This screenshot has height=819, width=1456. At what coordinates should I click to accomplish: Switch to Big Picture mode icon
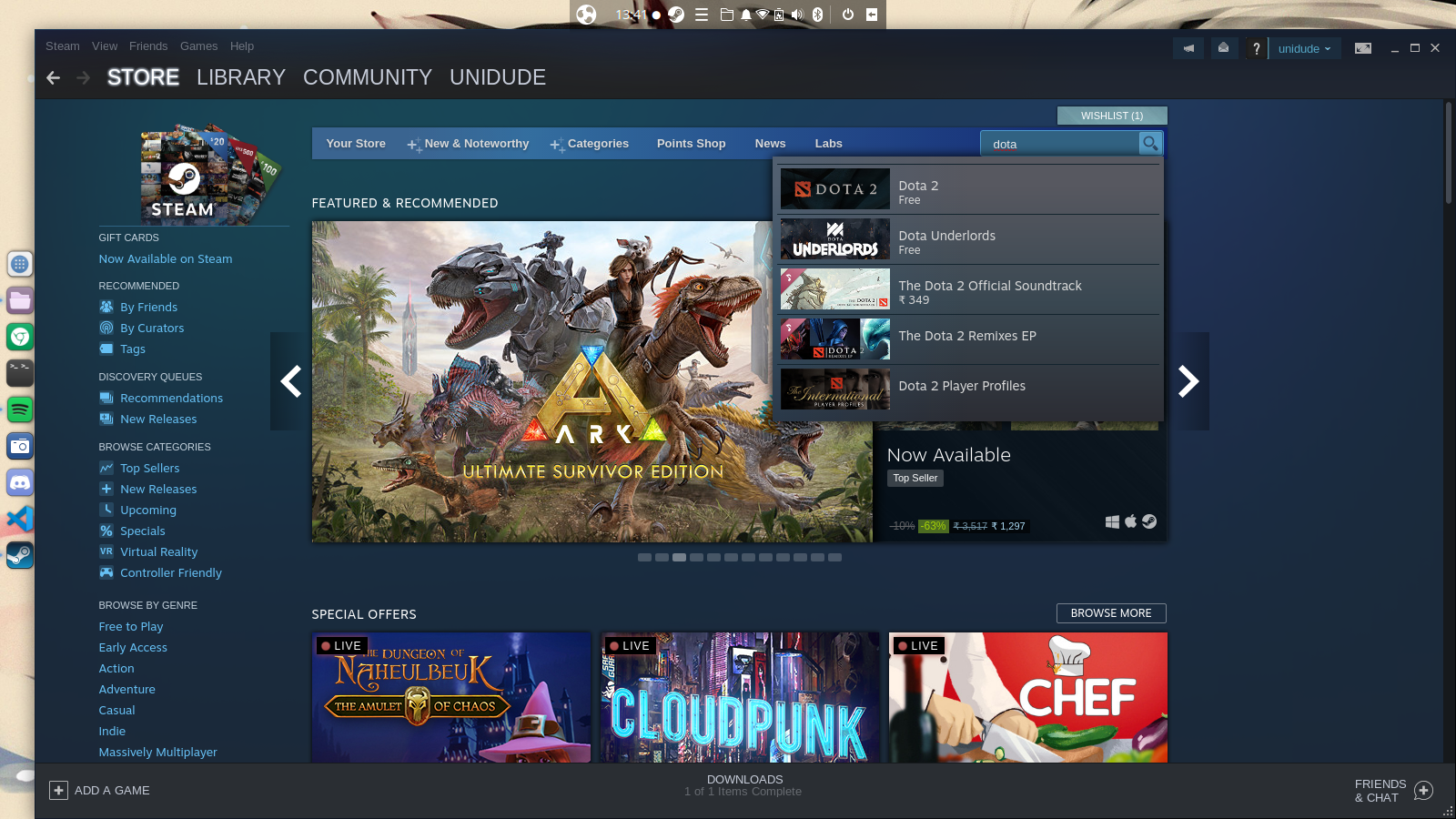1363,48
